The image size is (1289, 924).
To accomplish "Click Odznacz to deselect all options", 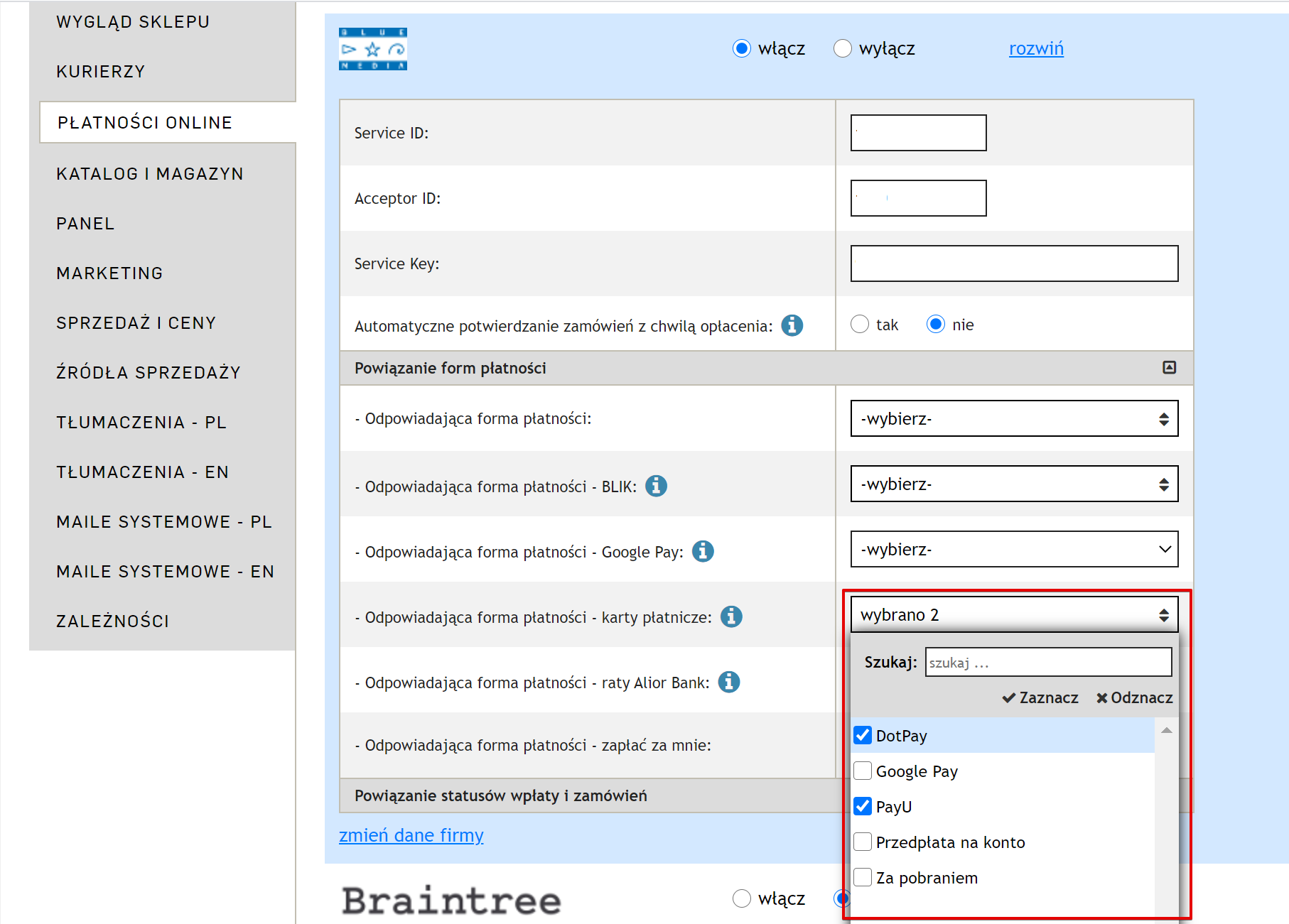I will 1134,697.
